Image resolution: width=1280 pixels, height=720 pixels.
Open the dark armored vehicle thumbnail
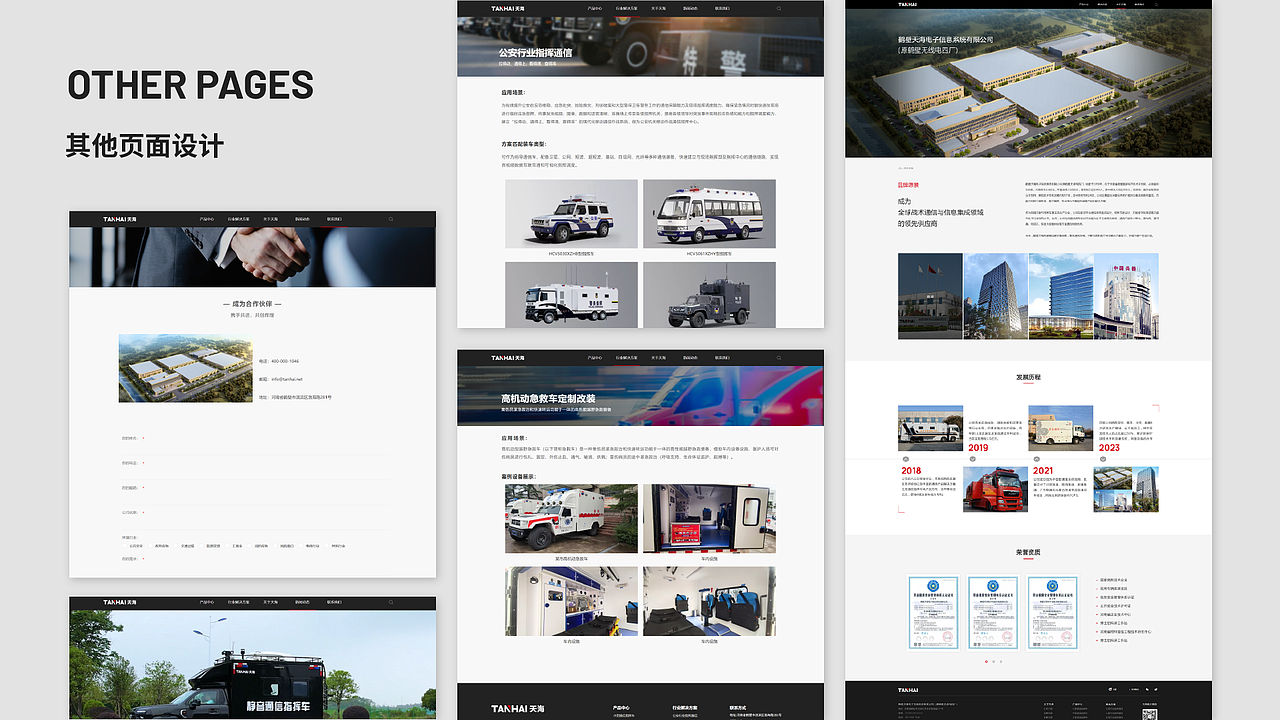(709, 294)
